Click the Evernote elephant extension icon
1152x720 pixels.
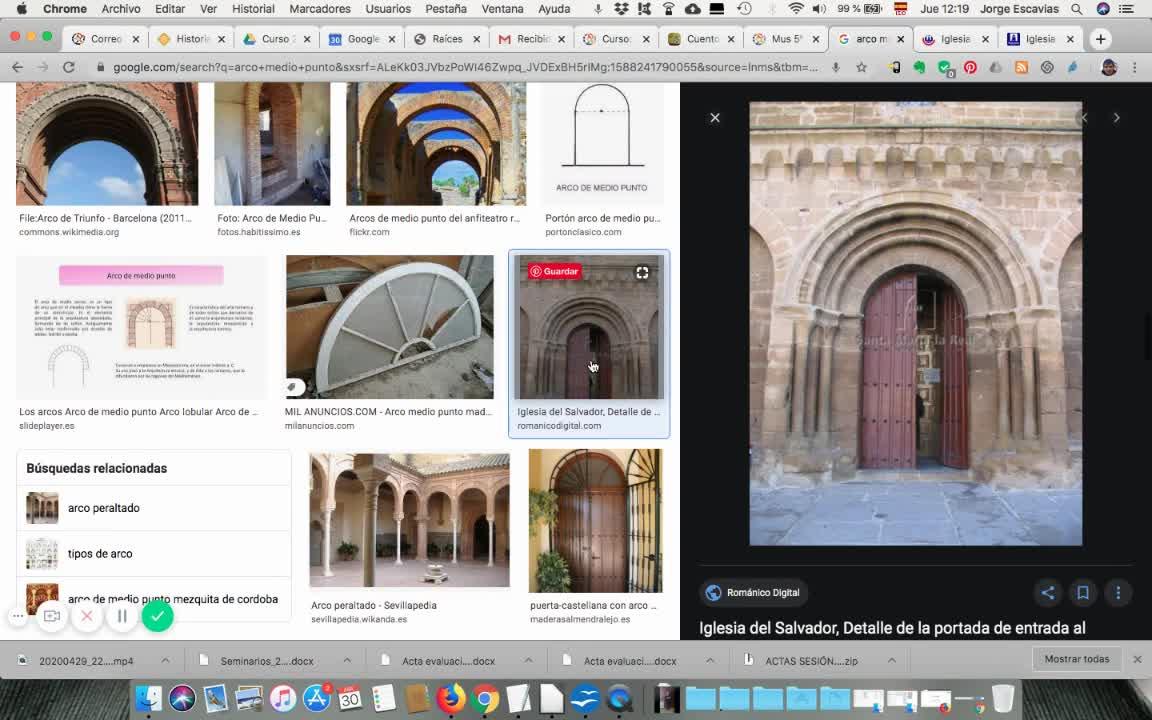[x=919, y=67]
